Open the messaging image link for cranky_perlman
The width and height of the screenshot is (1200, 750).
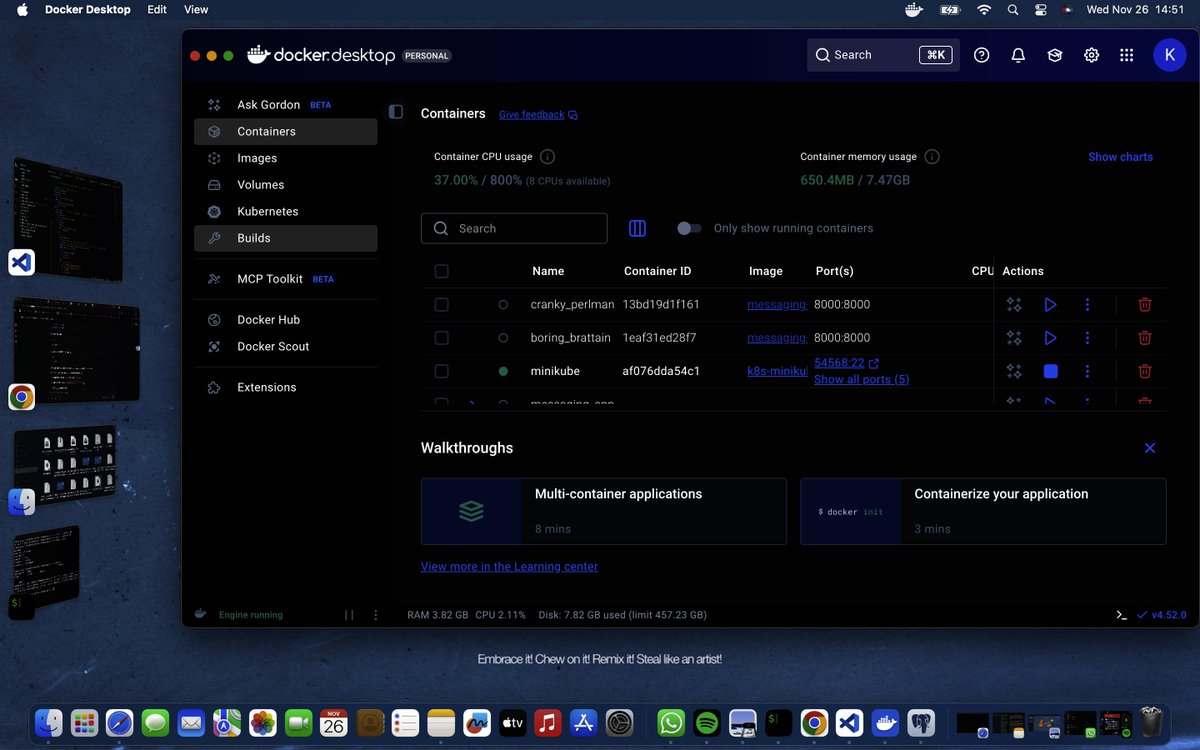(x=777, y=304)
